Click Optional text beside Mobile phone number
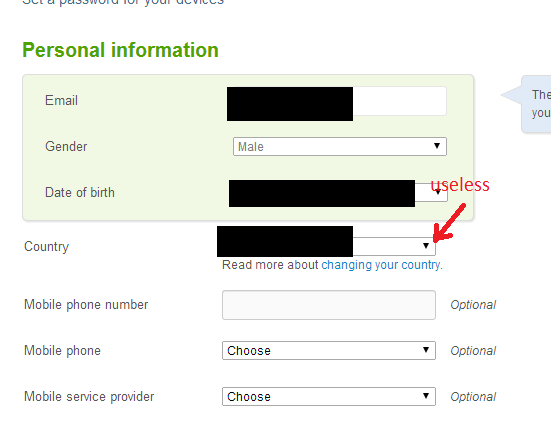This screenshot has width=551, height=434. [x=473, y=305]
